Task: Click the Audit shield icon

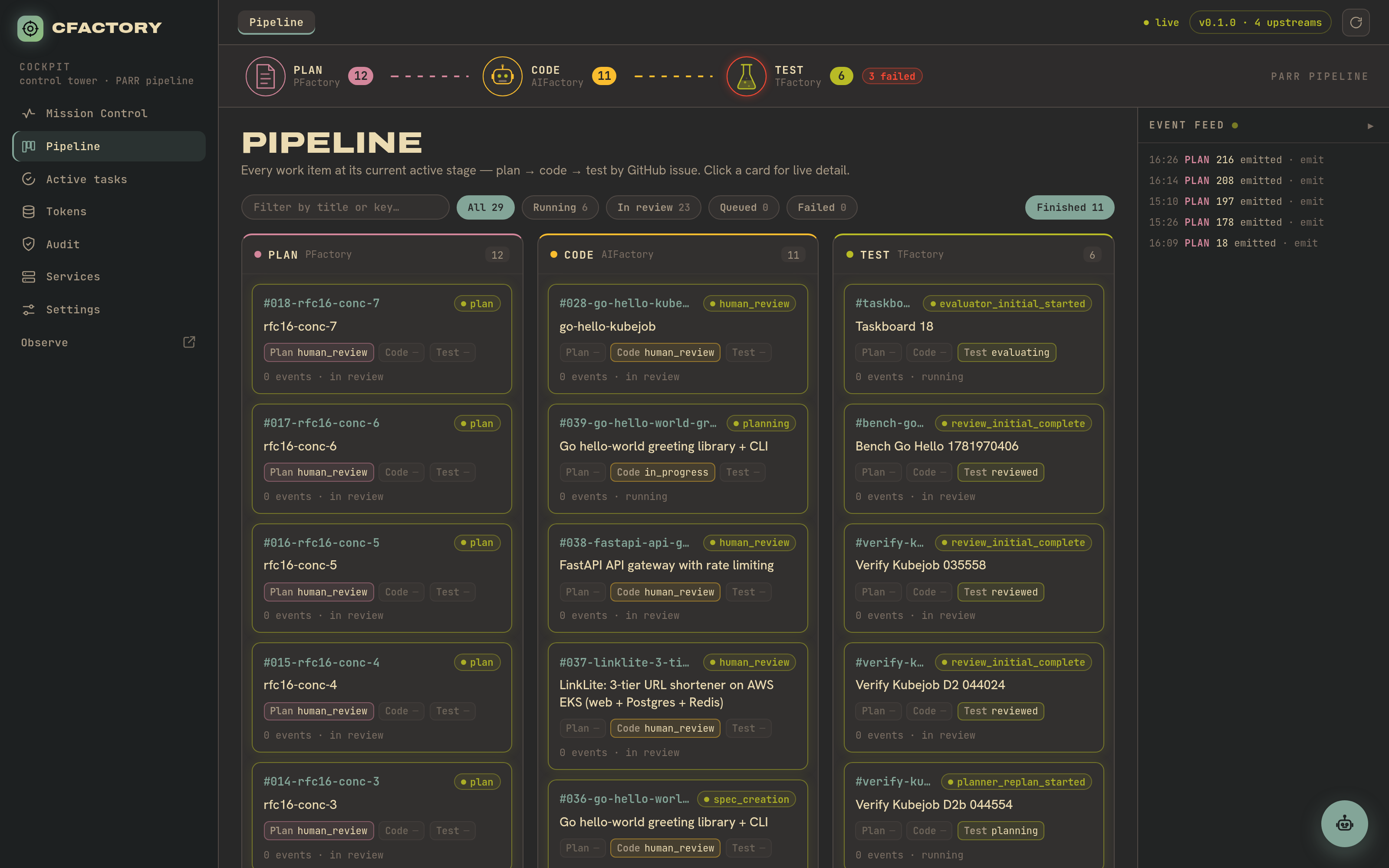Action: click(x=29, y=244)
